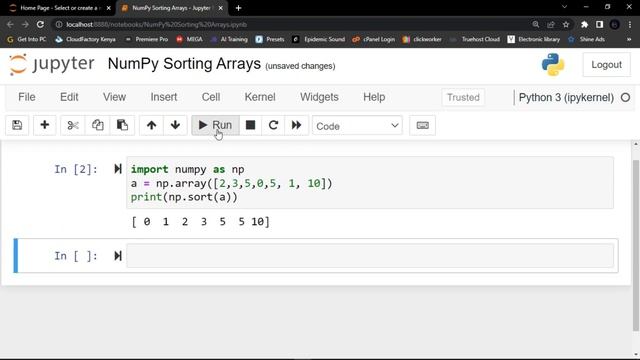Close the NumPy Sorting Arrays browser tab
The width and height of the screenshot is (640, 360).
220,8
